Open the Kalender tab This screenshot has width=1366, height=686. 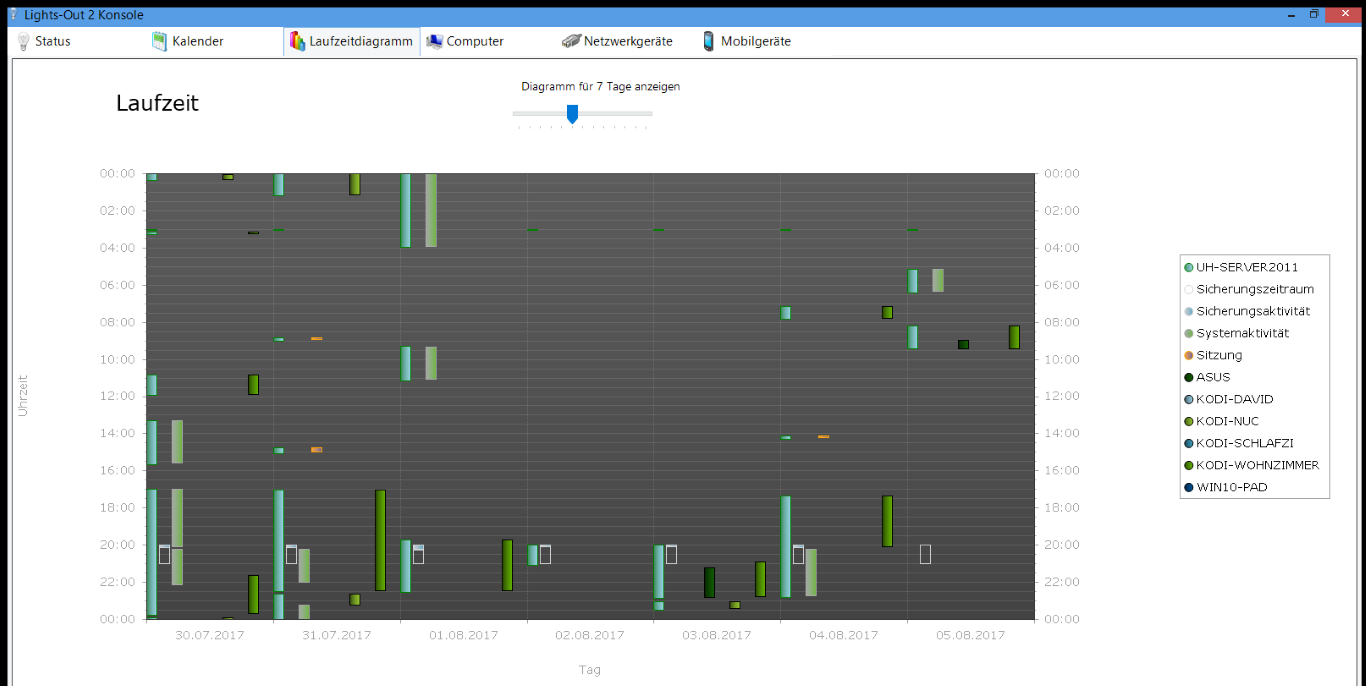click(x=197, y=41)
